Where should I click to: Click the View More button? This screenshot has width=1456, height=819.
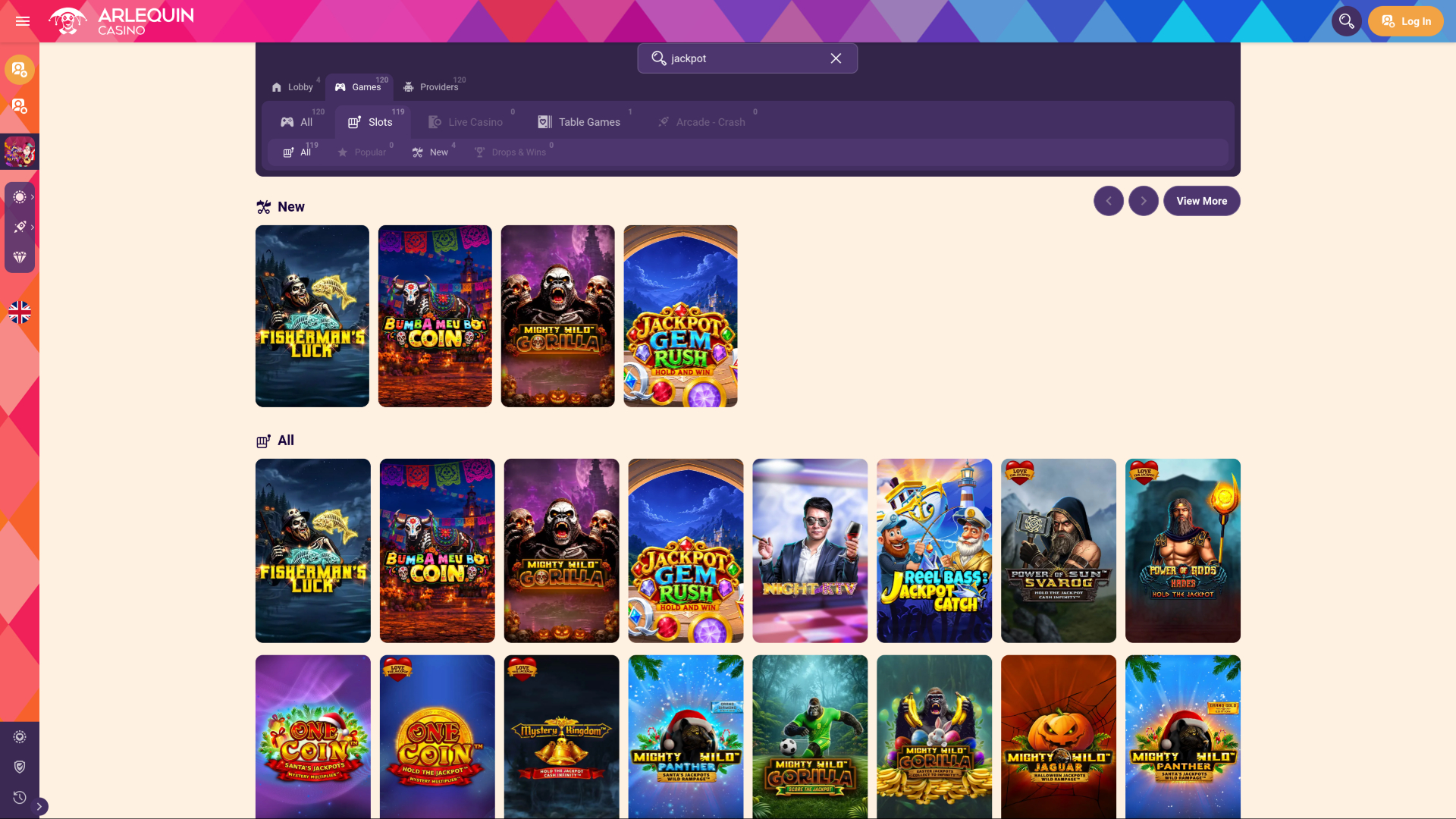click(x=1202, y=201)
